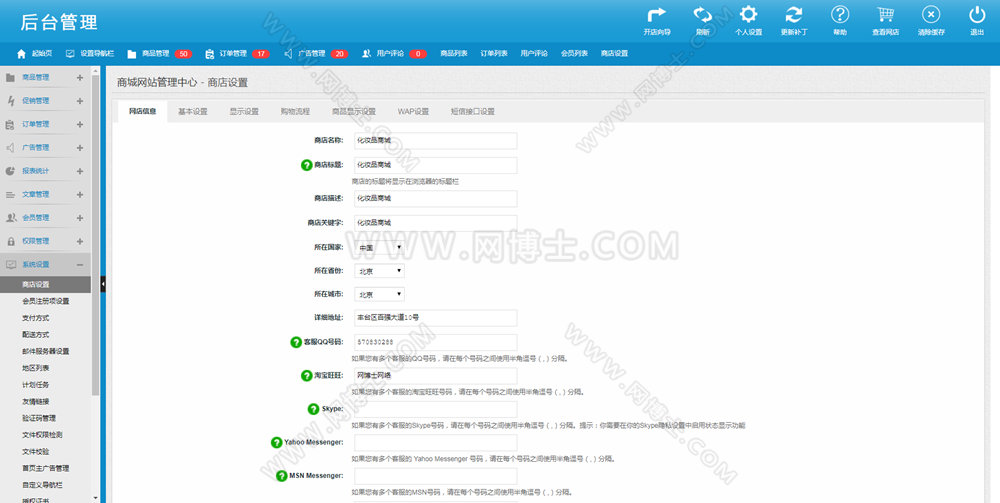
Task: Expand the sidebar 商品管理 plus sign
Action: 80,78
